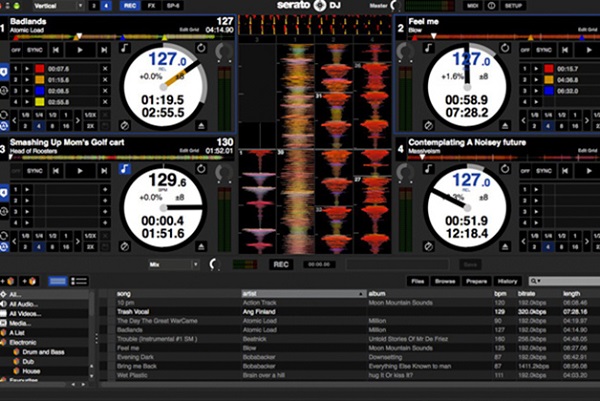
Task: Enable SYNC on deck 4
Action: [x=544, y=171]
